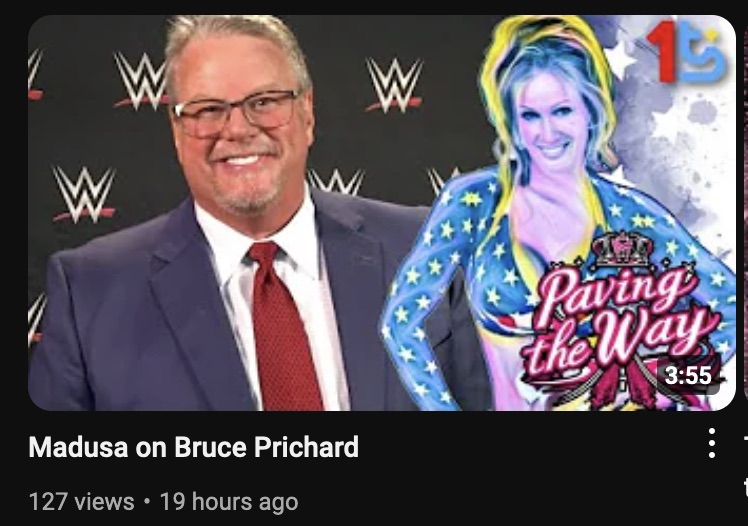This screenshot has width=748, height=526.
Task: Click the red and blue 1t logo
Action: pos(687,51)
